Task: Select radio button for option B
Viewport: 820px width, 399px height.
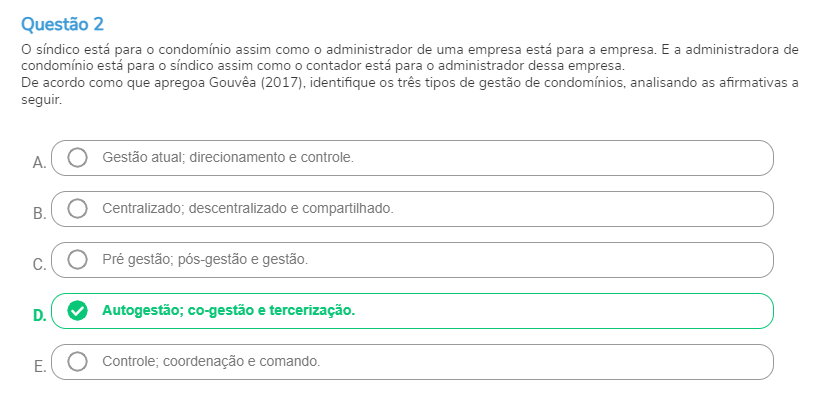Action: pyautogui.click(x=77, y=209)
